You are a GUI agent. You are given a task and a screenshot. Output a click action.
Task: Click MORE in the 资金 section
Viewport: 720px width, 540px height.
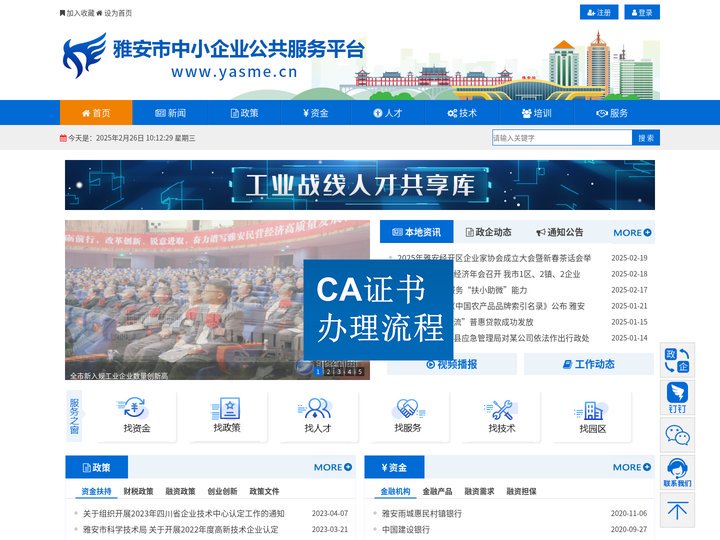[x=632, y=467]
